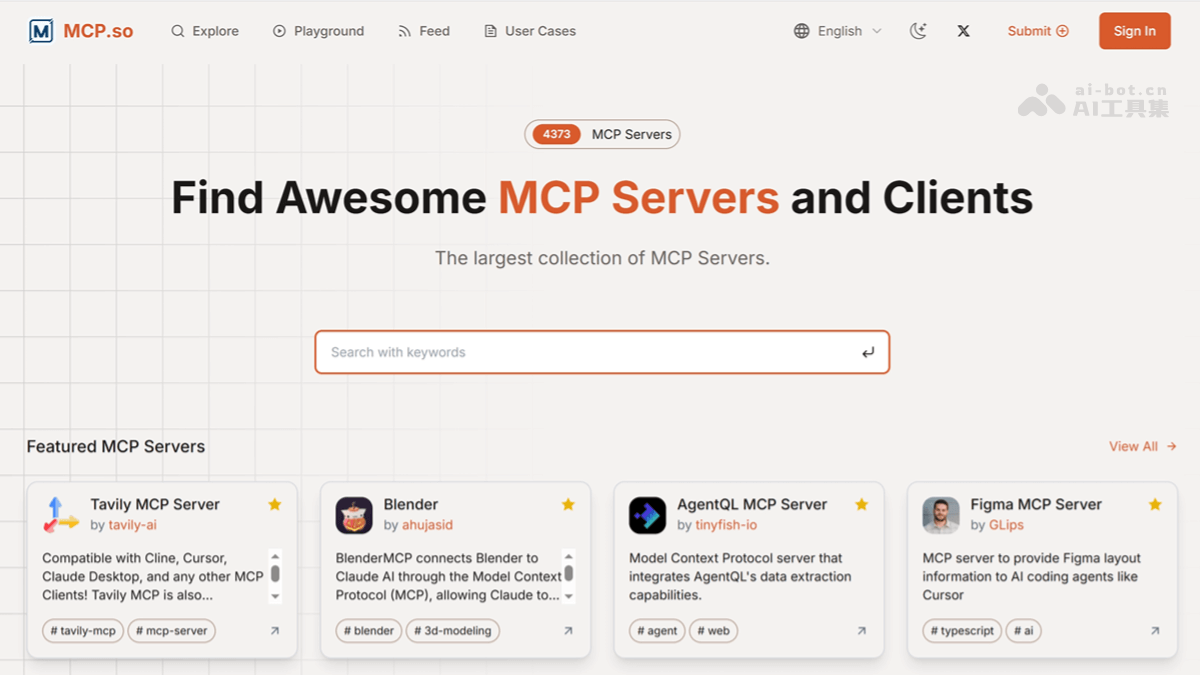Click the MCP.so logo icon
Screen dimensions: 1200x675
(x=41, y=31)
